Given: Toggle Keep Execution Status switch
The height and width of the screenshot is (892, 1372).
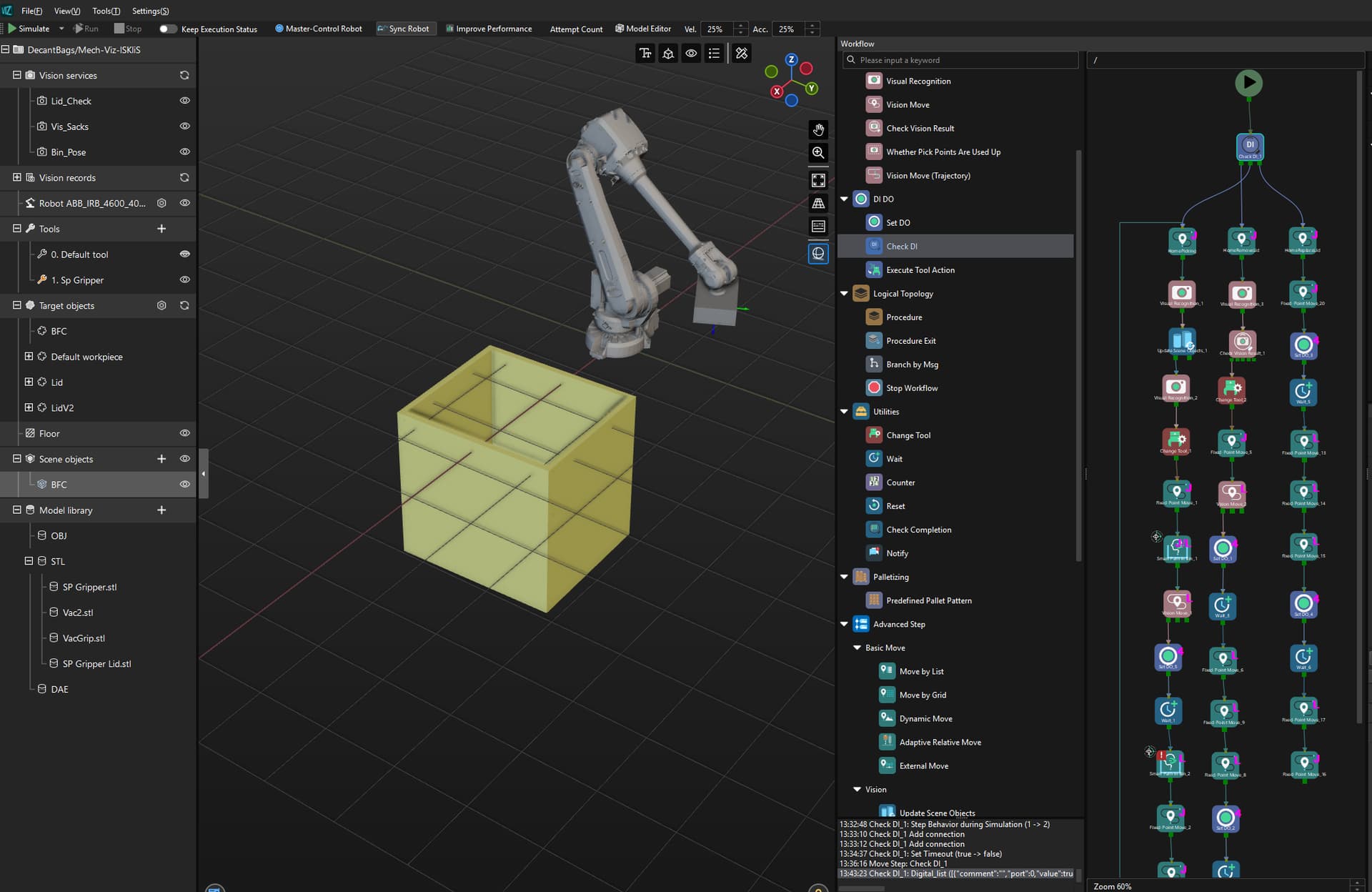Looking at the screenshot, I should click(168, 29).
